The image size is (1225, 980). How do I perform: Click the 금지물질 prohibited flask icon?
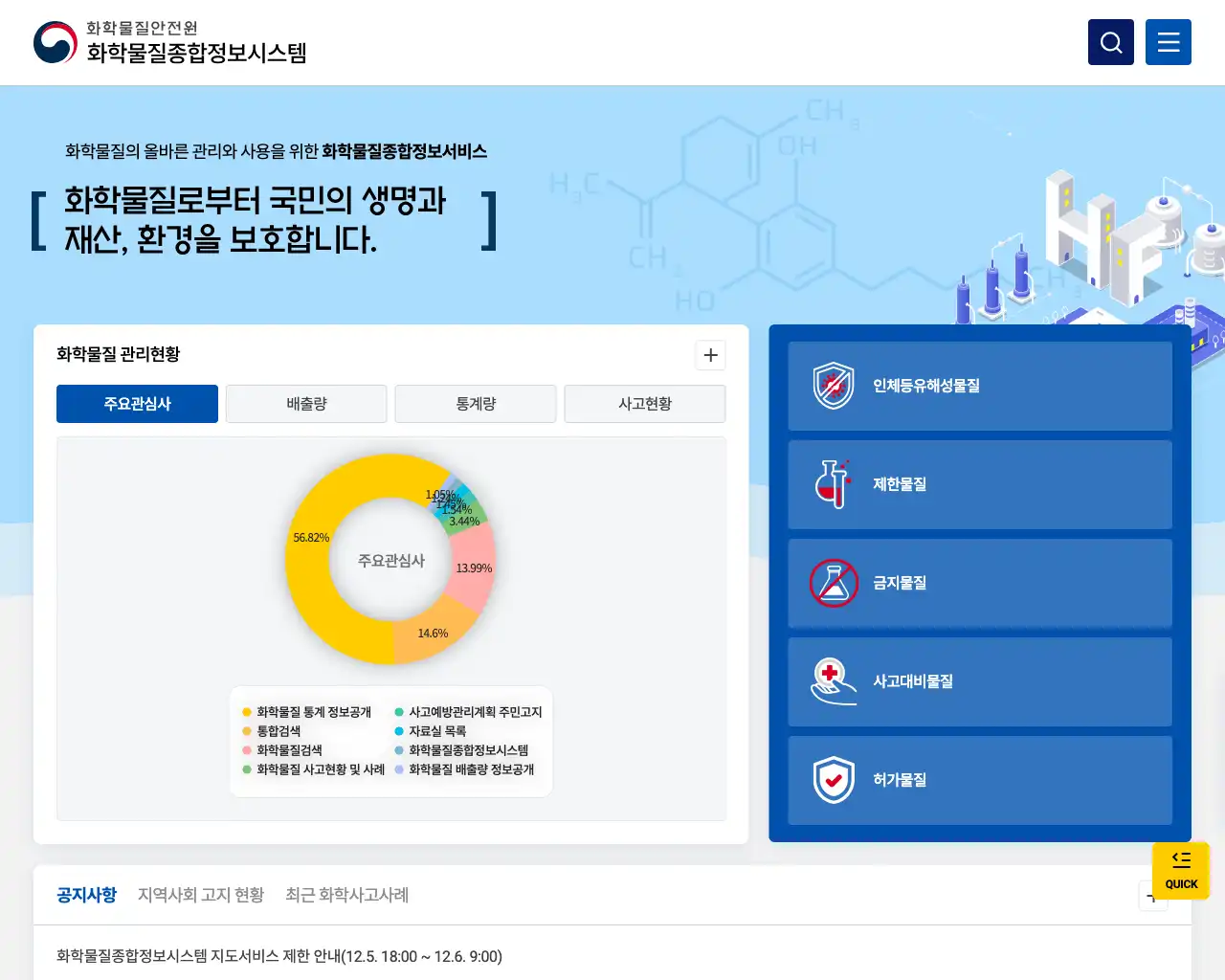pyautogui.click(x=832, y=583)
